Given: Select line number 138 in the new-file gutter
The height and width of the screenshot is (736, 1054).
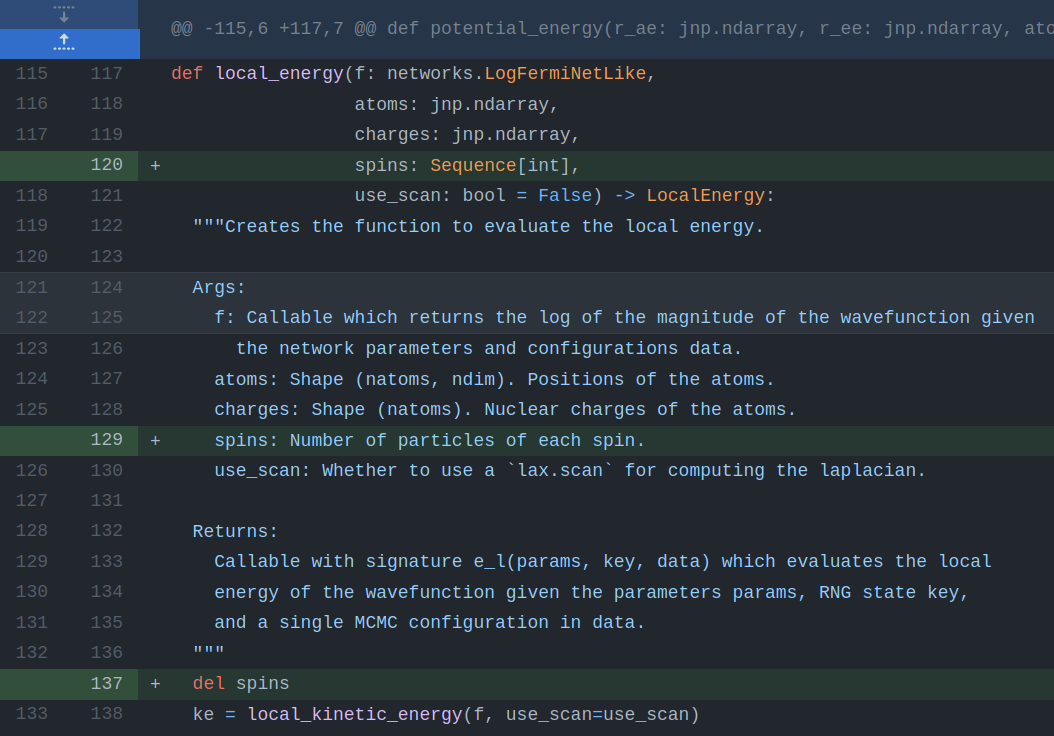Looking at the screenshot, I should pos(106,714).
